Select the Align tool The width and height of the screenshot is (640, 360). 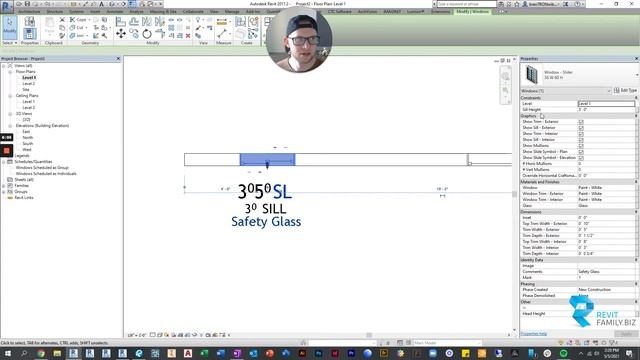click(x=120, y=22)
